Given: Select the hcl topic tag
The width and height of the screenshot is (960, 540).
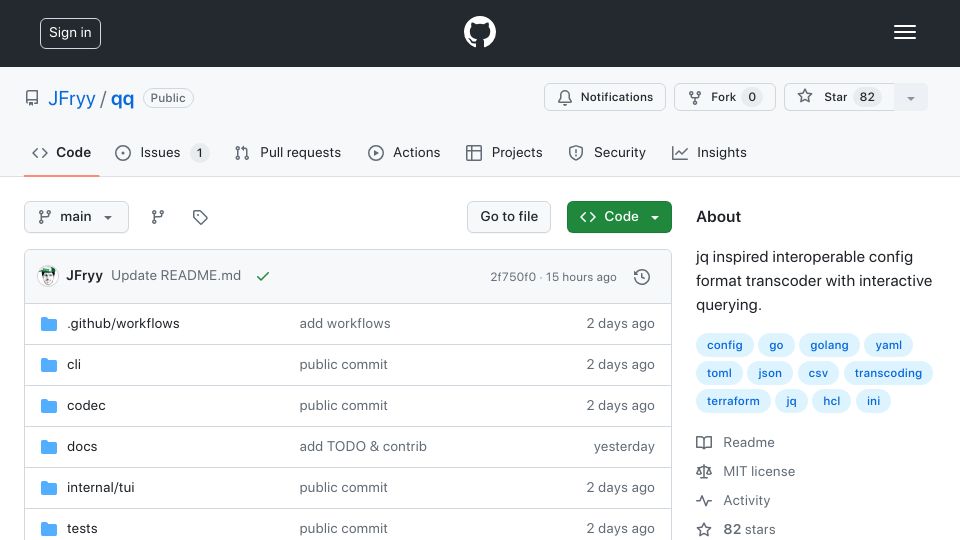Looking at the screenshot, I should [x=831, y=401].
